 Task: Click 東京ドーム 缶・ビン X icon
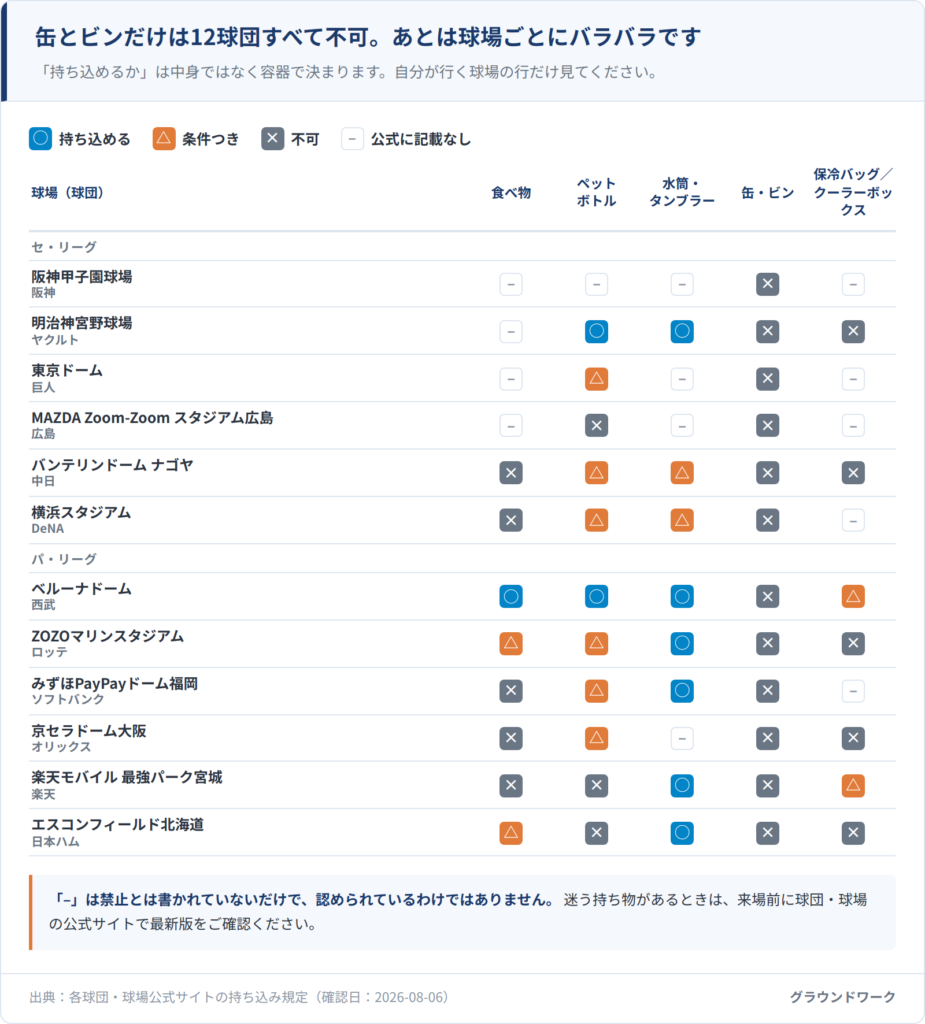click(x=768, y=379)
